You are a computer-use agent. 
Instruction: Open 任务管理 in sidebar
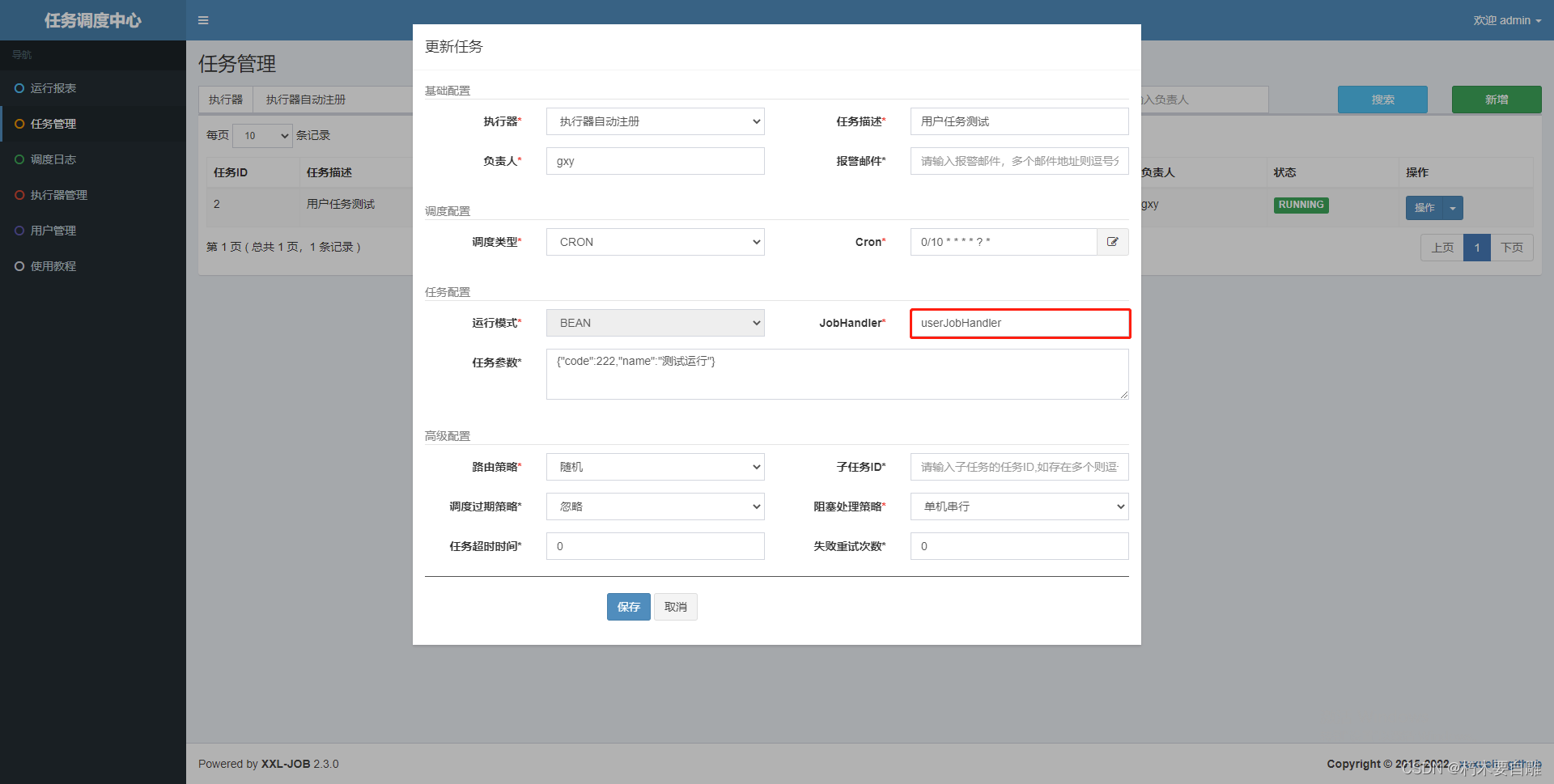[93, 124]
